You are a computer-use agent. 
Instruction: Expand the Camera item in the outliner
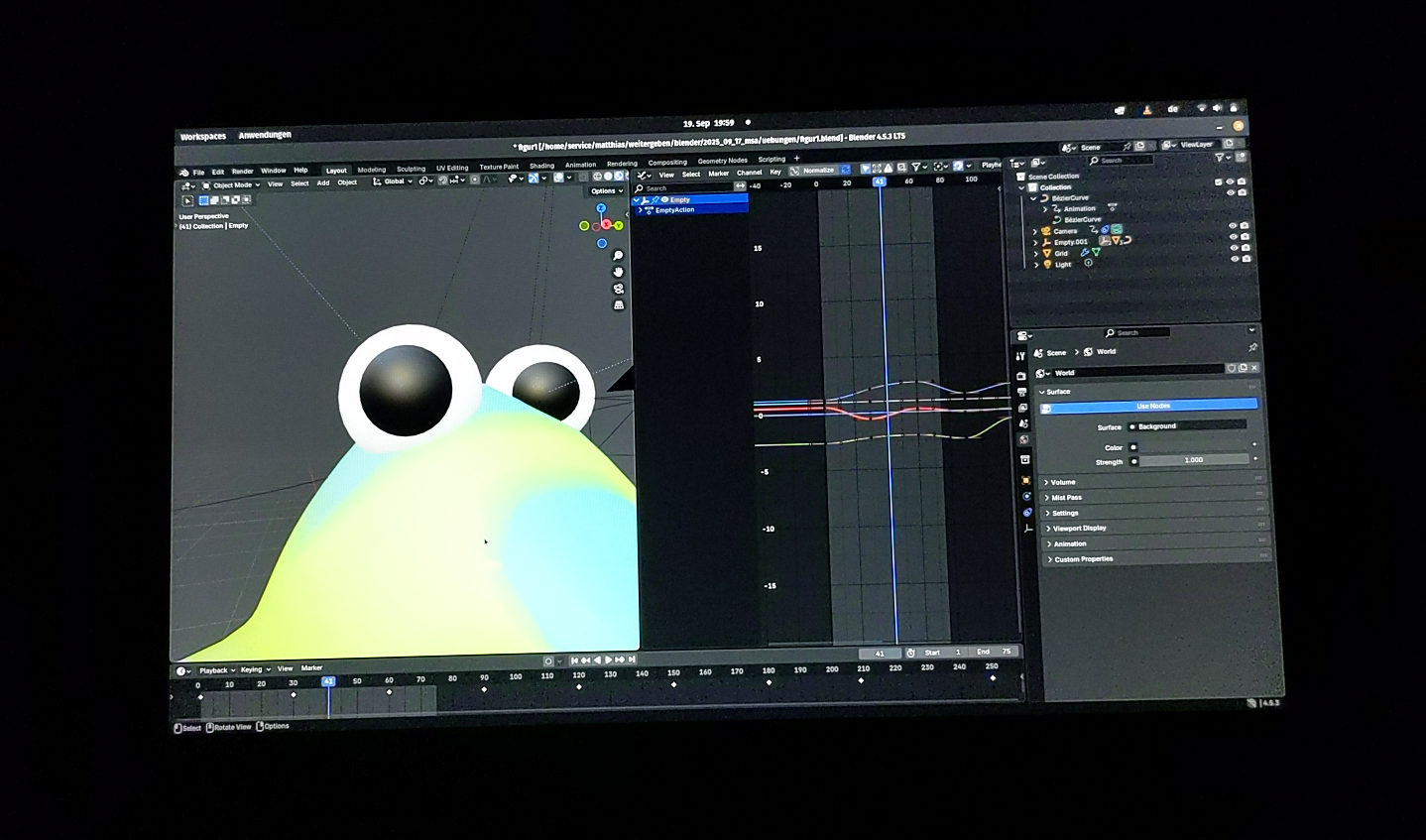point(1035,231)
